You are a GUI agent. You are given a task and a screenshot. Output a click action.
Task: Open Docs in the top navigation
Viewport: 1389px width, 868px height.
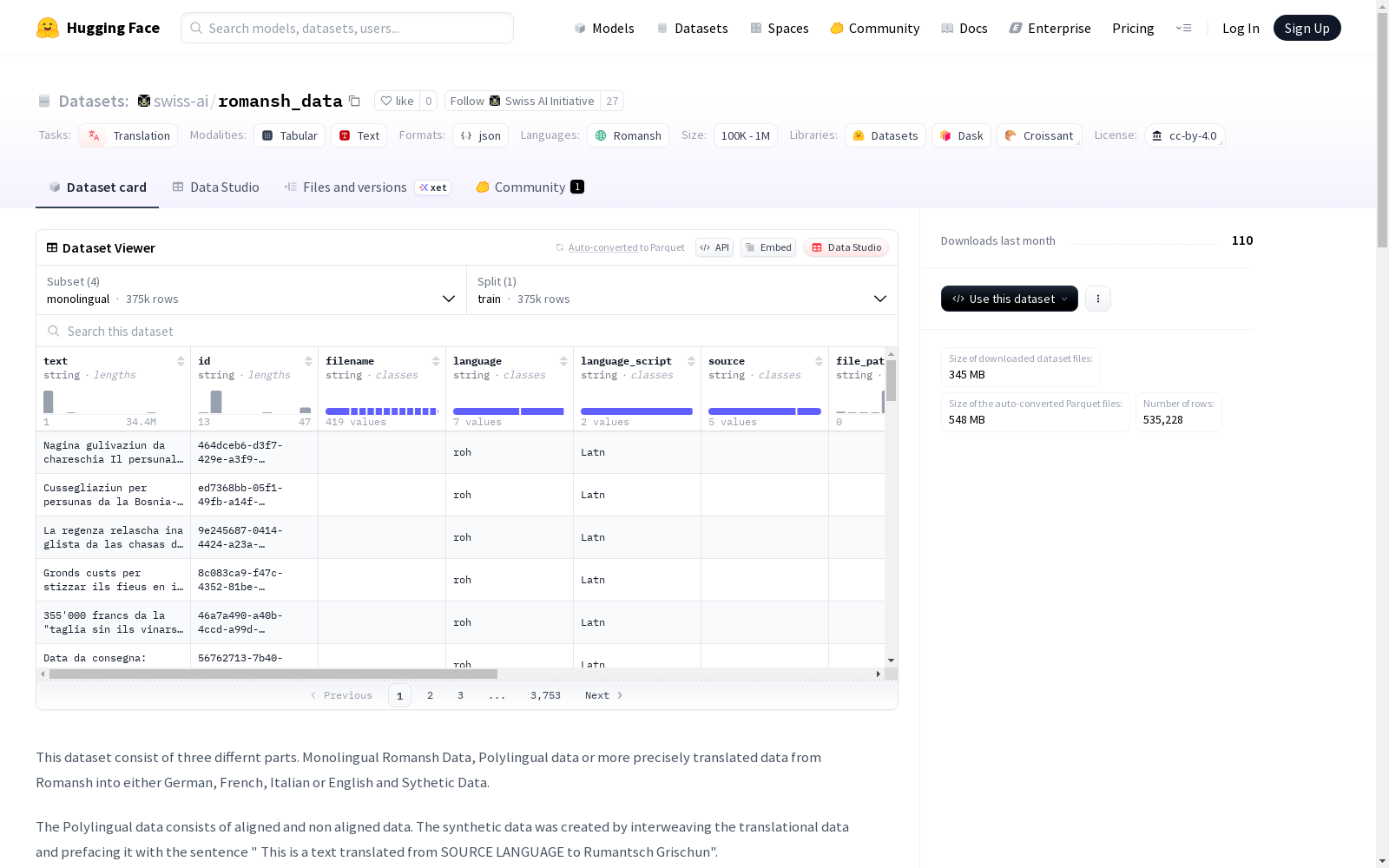click(x=964, y=28)
